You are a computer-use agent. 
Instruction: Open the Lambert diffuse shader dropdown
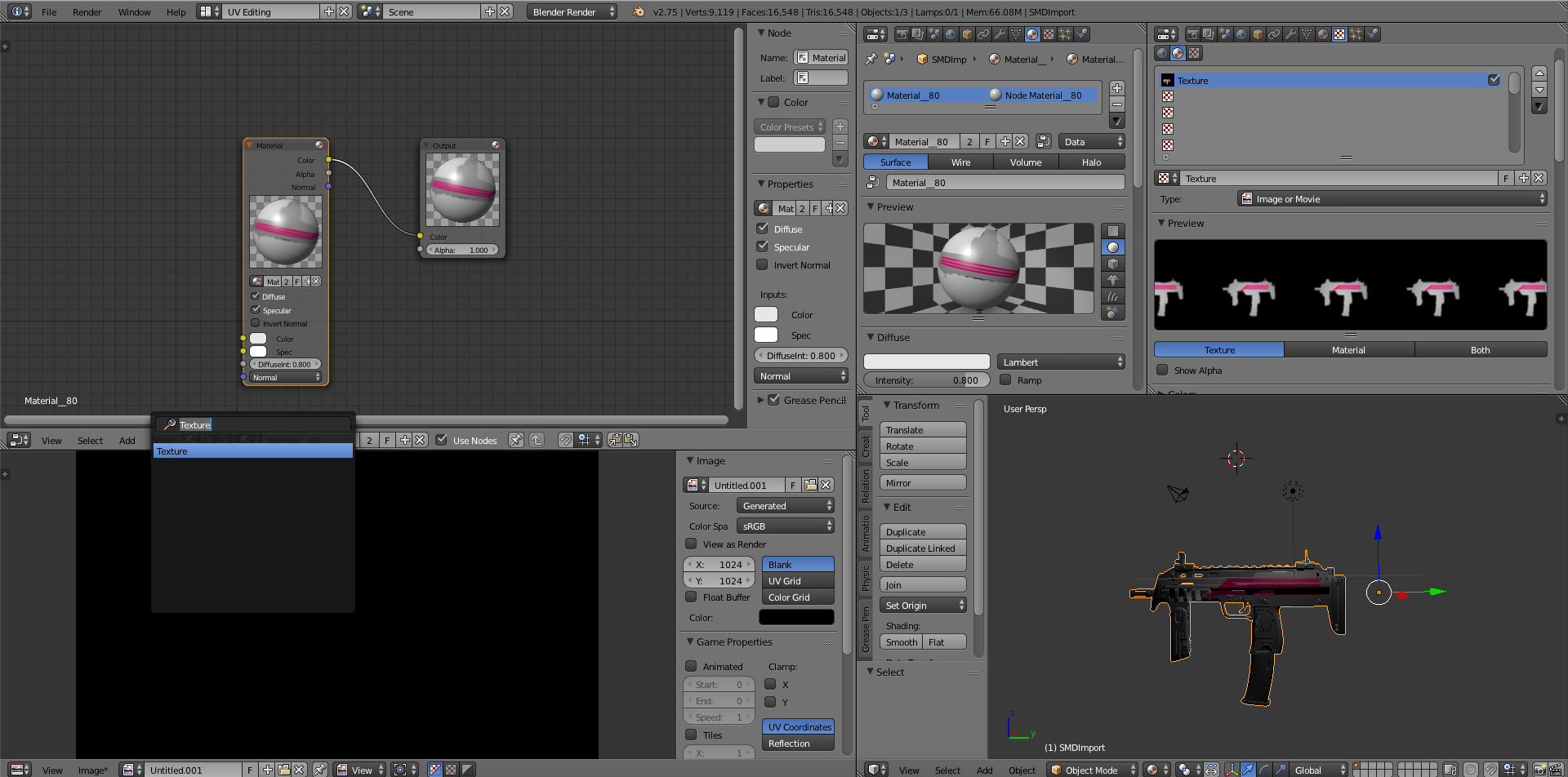point(1061,362)
